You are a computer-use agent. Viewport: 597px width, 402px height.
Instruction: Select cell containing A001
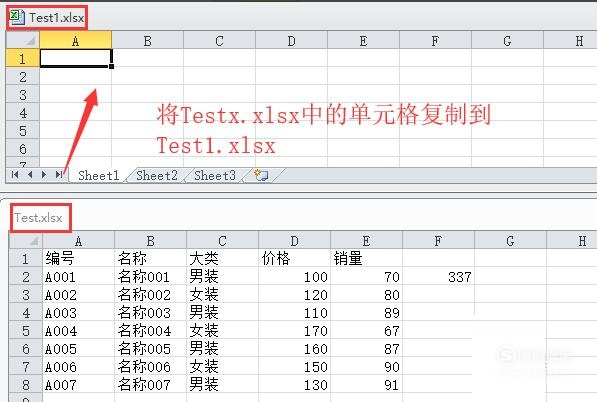(x=78, y=276)
